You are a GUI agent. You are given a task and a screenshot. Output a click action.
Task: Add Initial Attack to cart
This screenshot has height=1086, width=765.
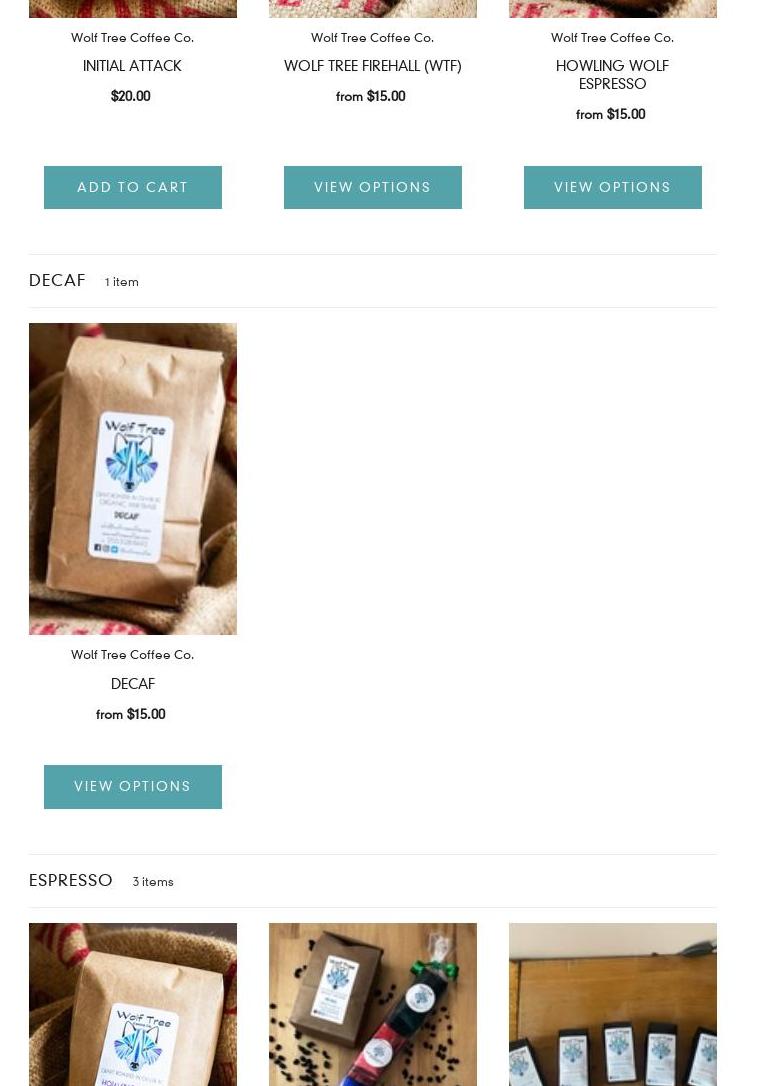pyautogui.click(x=132, y=187)
